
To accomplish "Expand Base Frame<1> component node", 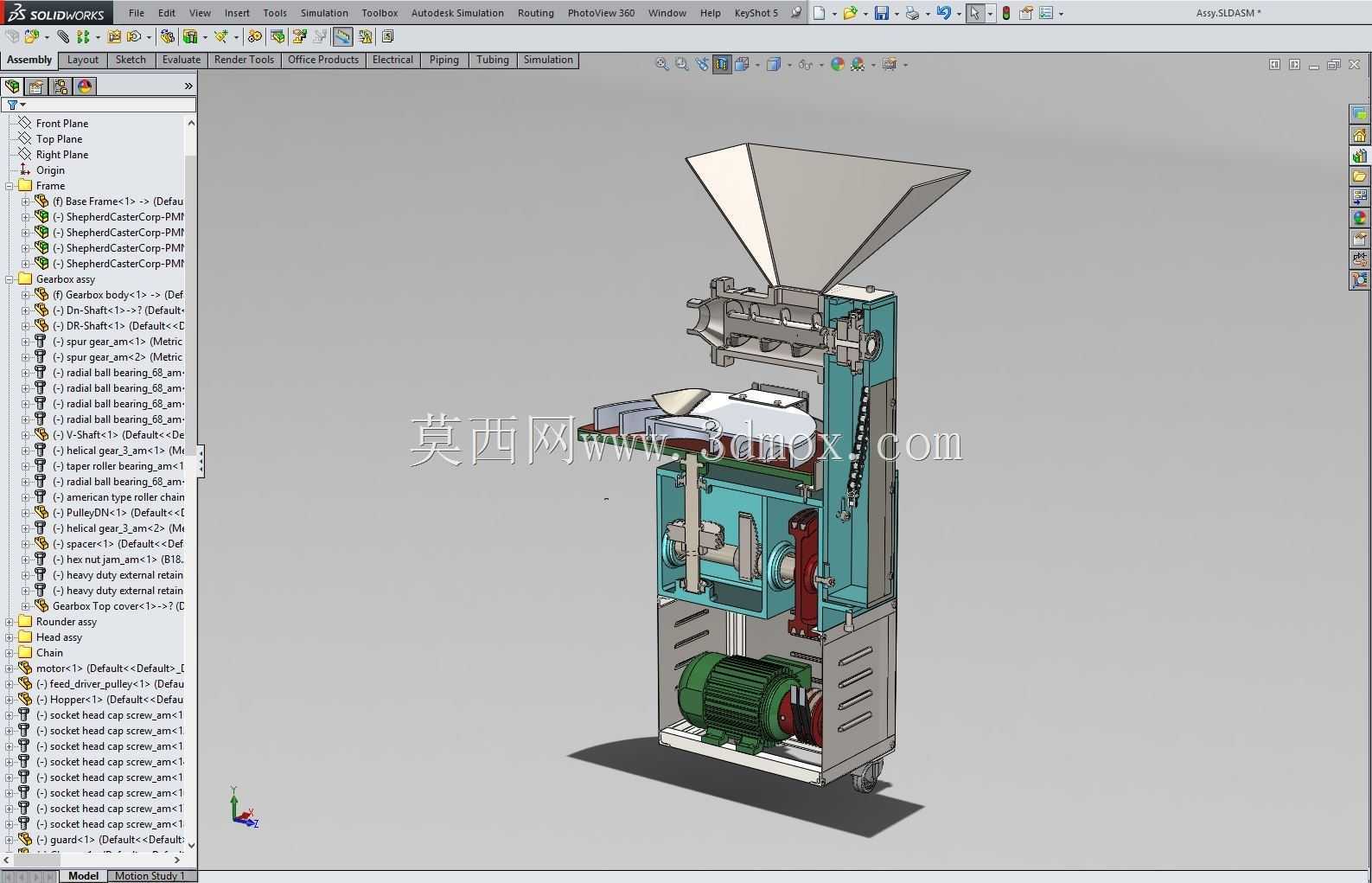I will click(x=25, y=202).
